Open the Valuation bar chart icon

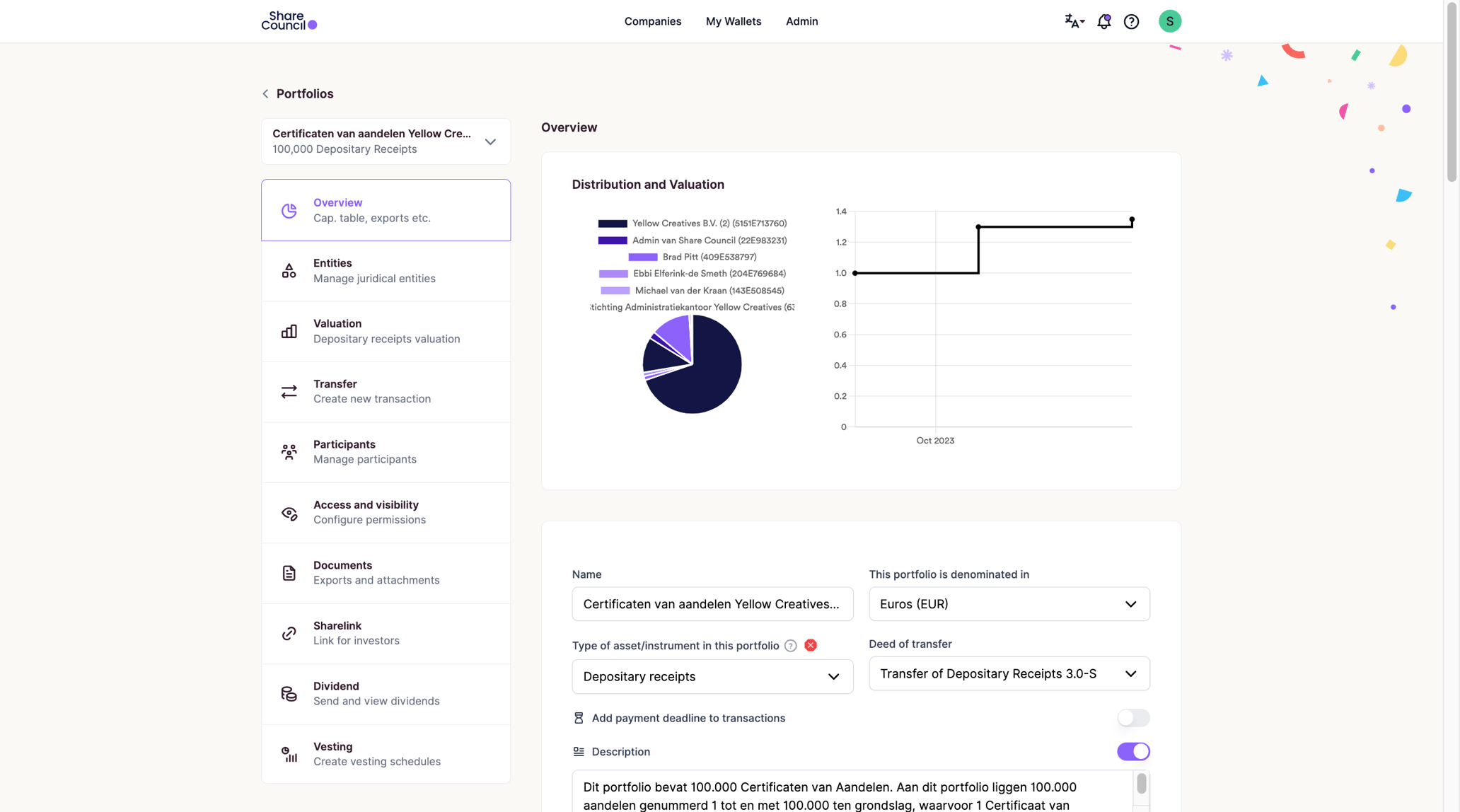289,331
